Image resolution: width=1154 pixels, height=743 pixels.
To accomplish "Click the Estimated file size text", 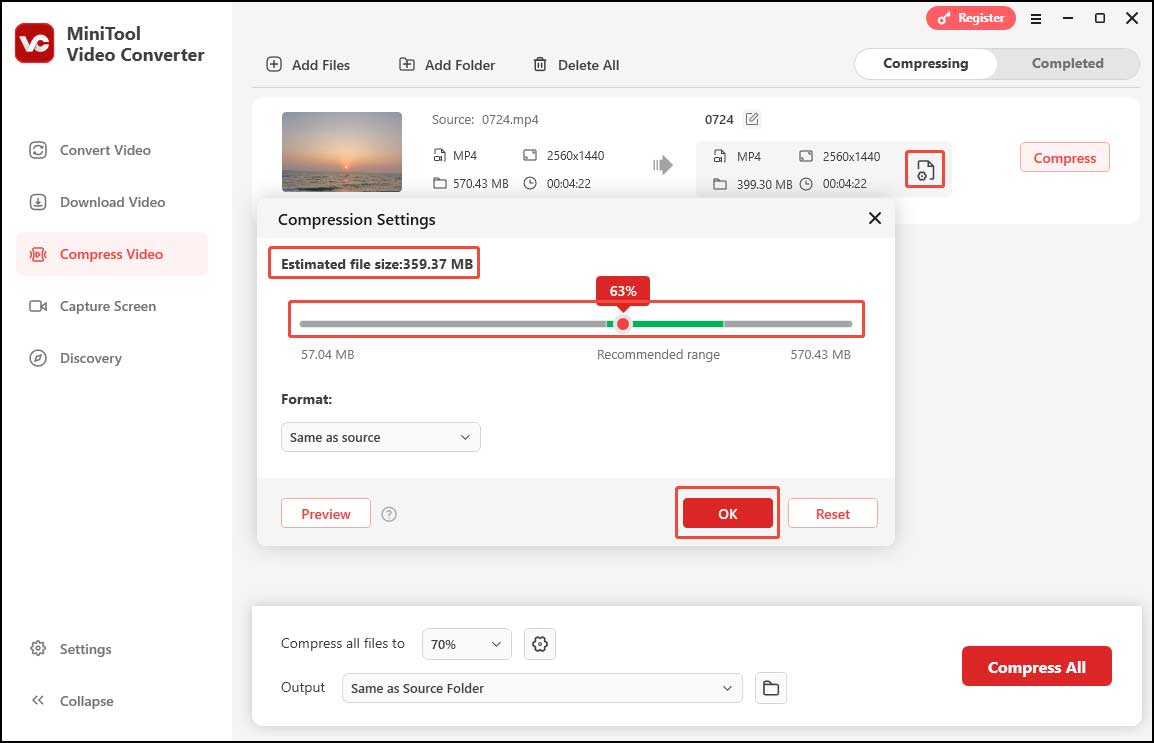I will coord(377,264).
